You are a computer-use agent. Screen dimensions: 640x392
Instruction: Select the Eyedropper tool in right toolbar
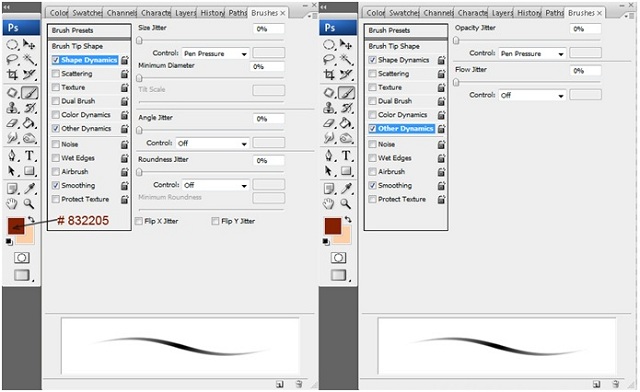coord(346,188)
